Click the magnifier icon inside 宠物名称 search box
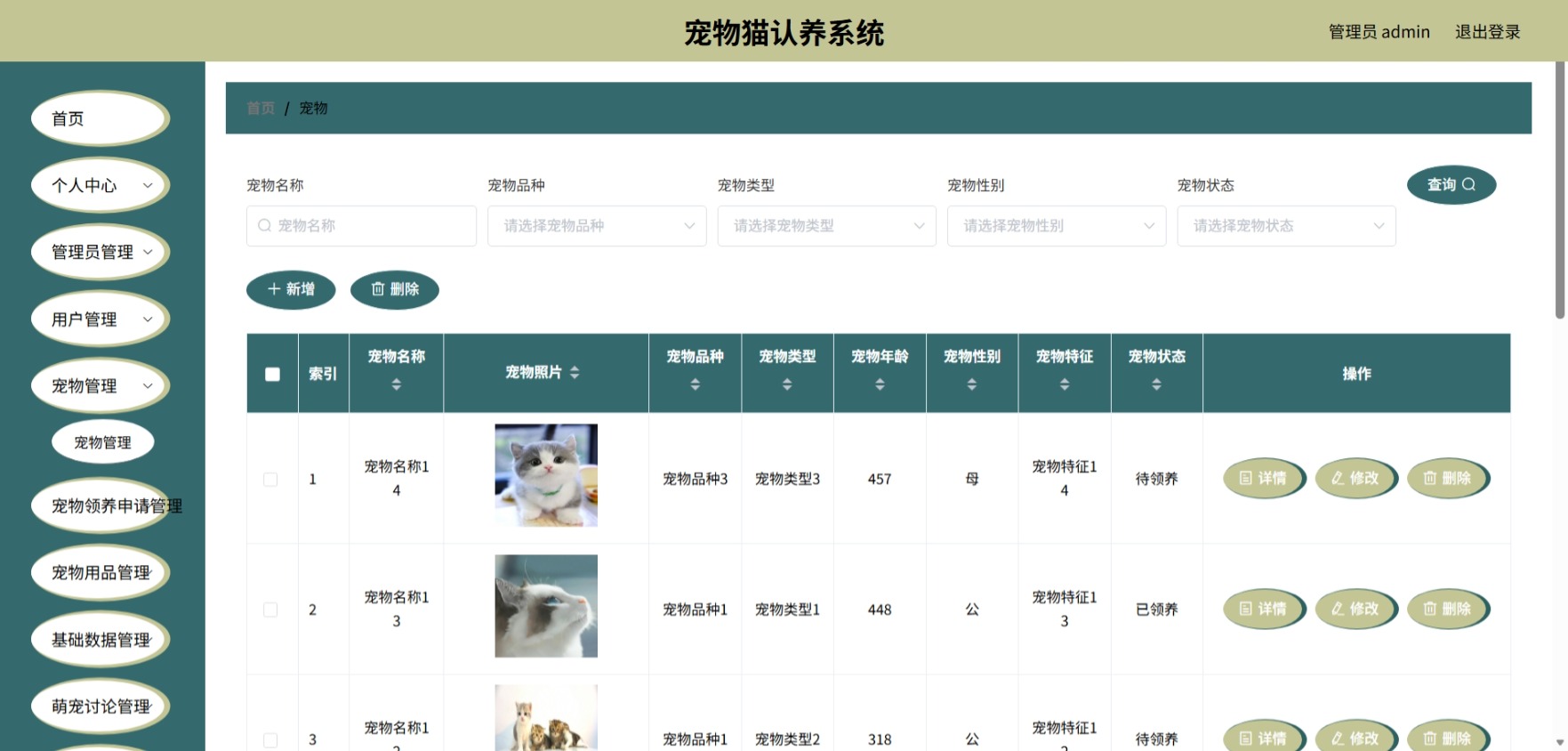 pos(264,226)
